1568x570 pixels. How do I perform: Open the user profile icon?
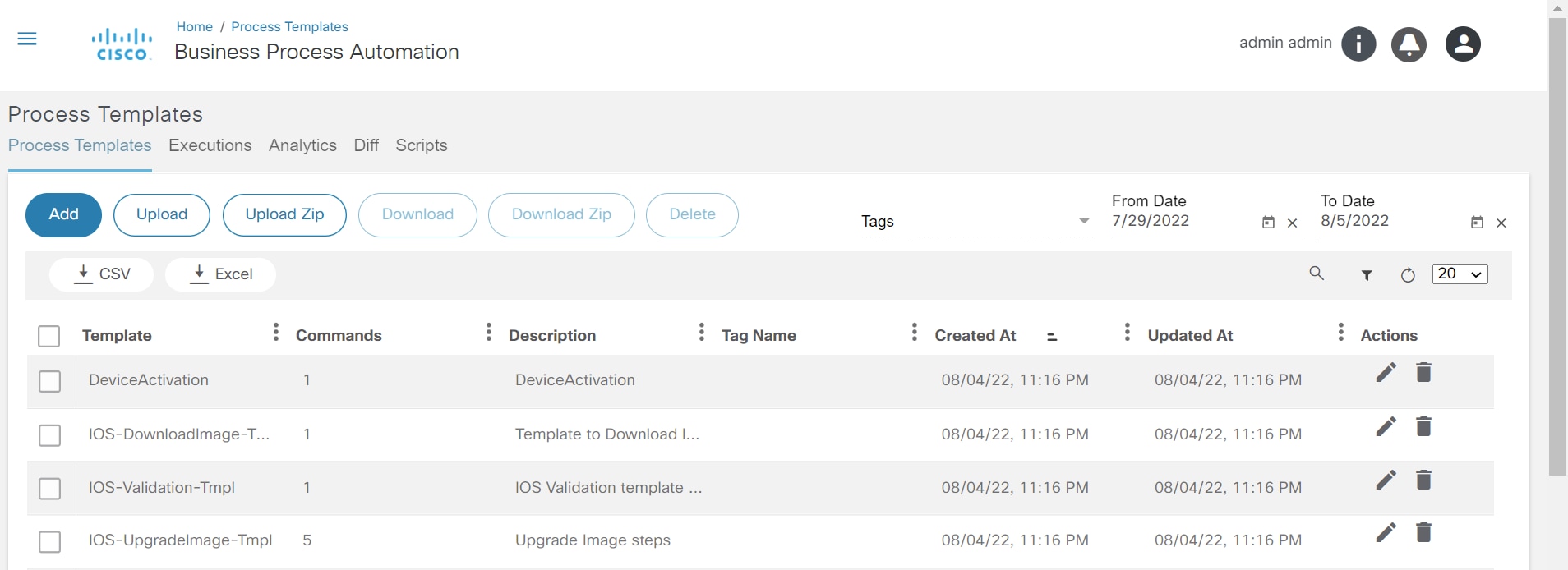click(1463, 44)
